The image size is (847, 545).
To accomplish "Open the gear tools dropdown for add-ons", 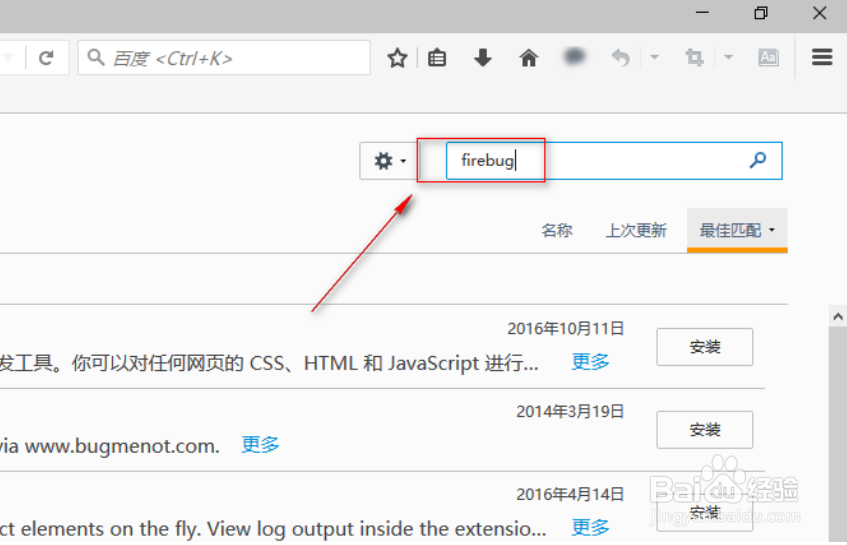I will tap(389, 160).
